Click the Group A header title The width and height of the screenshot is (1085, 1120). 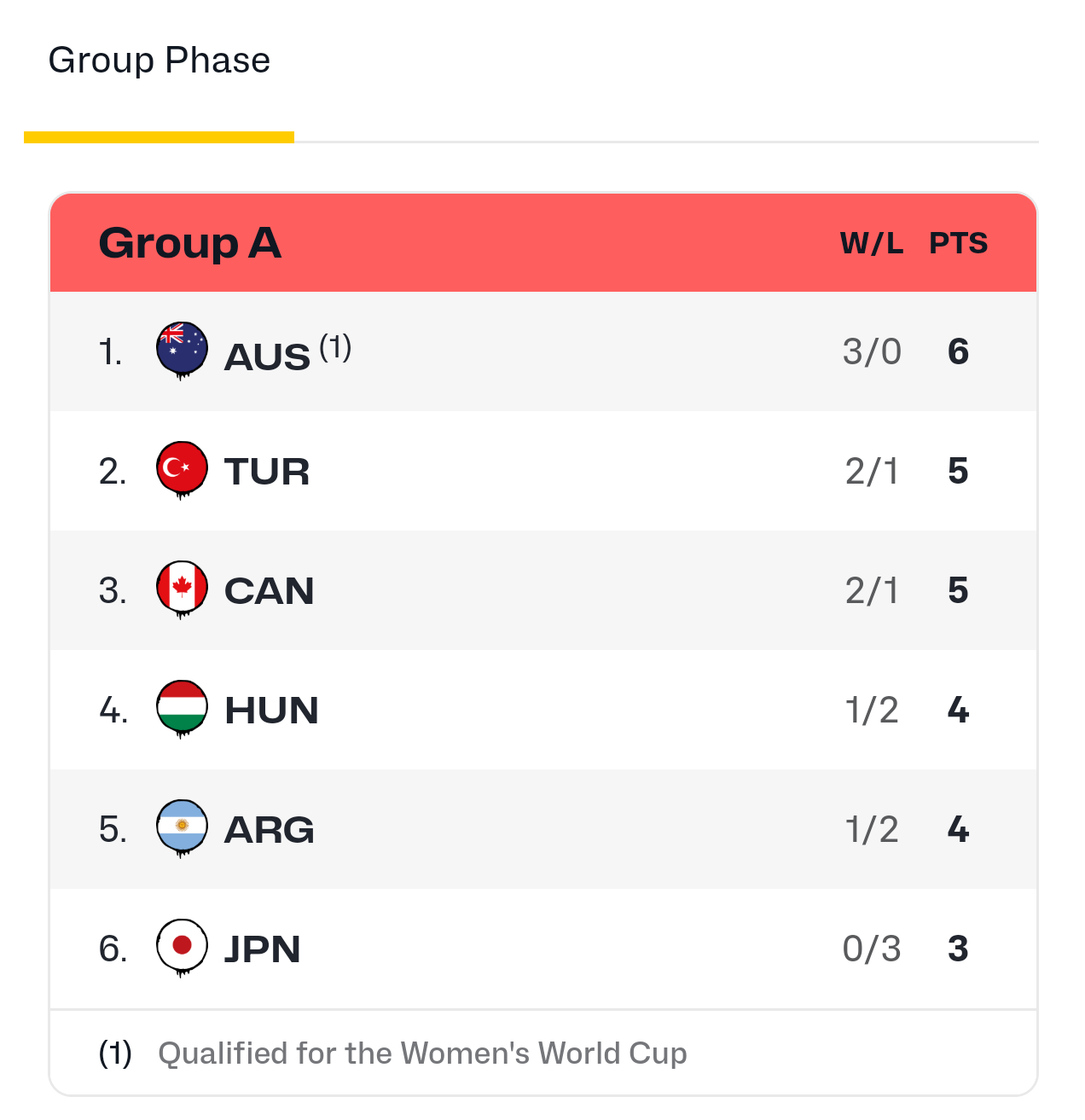[x=189, y=243]
